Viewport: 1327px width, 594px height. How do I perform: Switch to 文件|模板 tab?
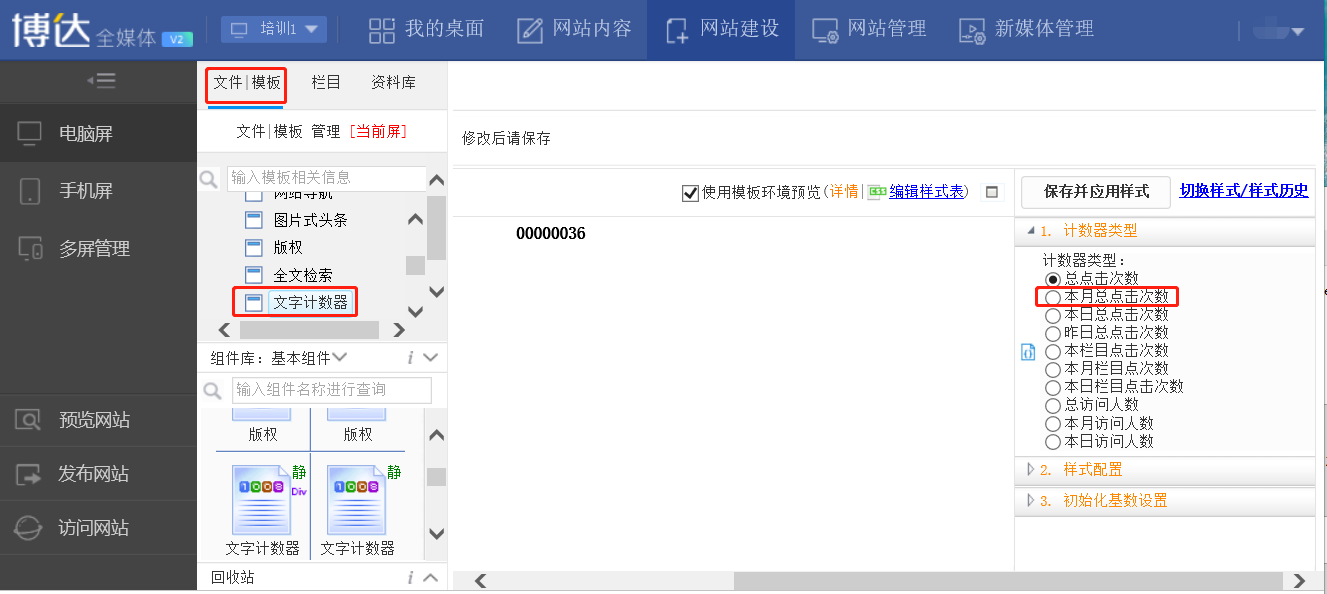[x=247, y=83]
